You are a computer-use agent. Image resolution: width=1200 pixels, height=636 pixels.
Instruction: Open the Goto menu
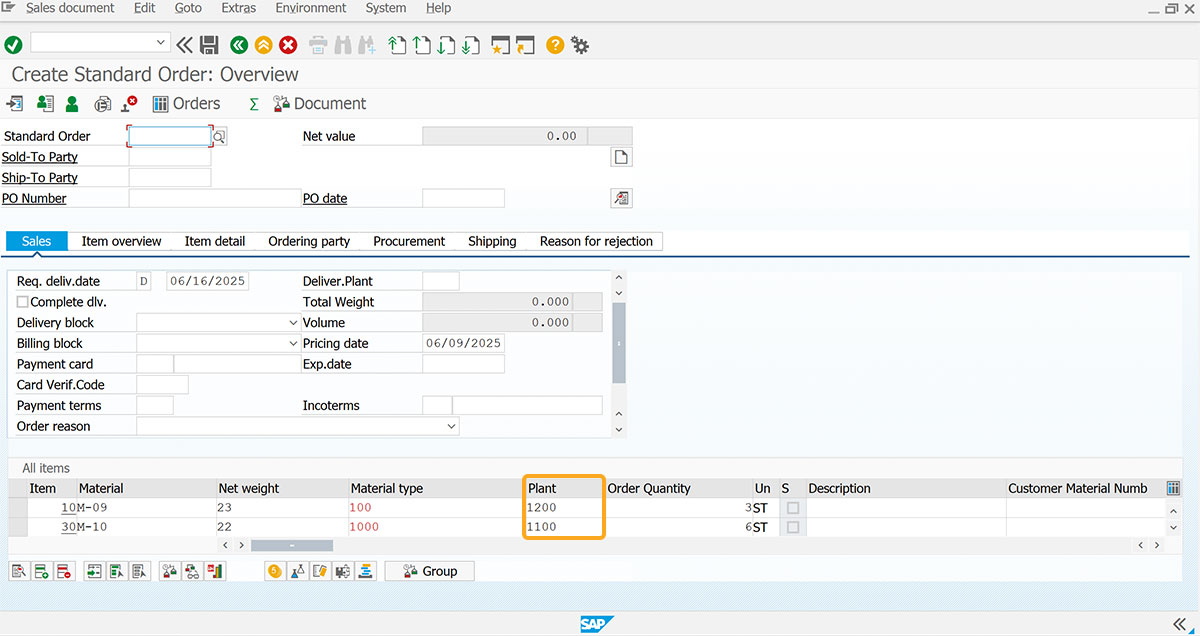[188, 8]
